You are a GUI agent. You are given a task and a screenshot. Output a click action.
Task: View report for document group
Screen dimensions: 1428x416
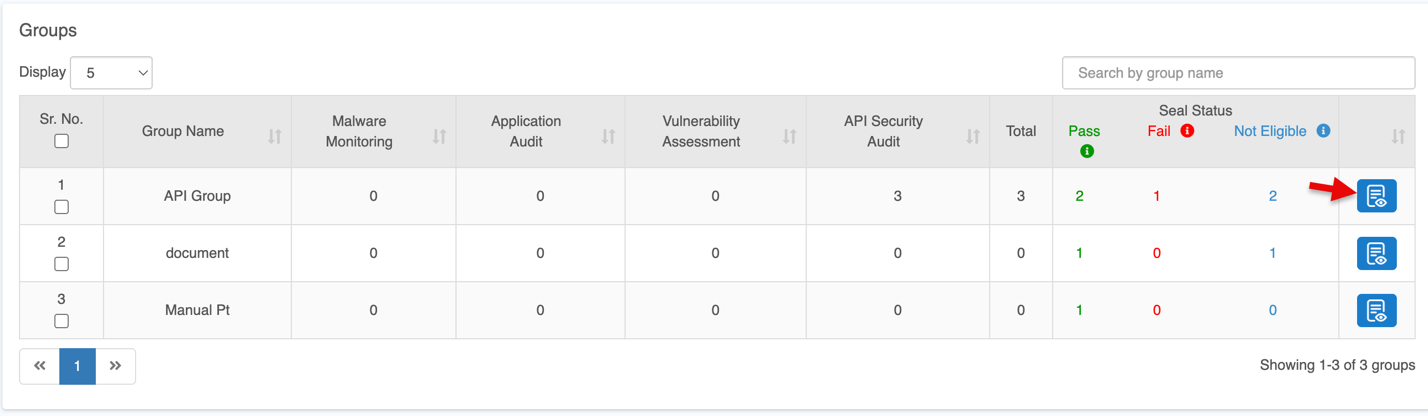[1376, 253]
